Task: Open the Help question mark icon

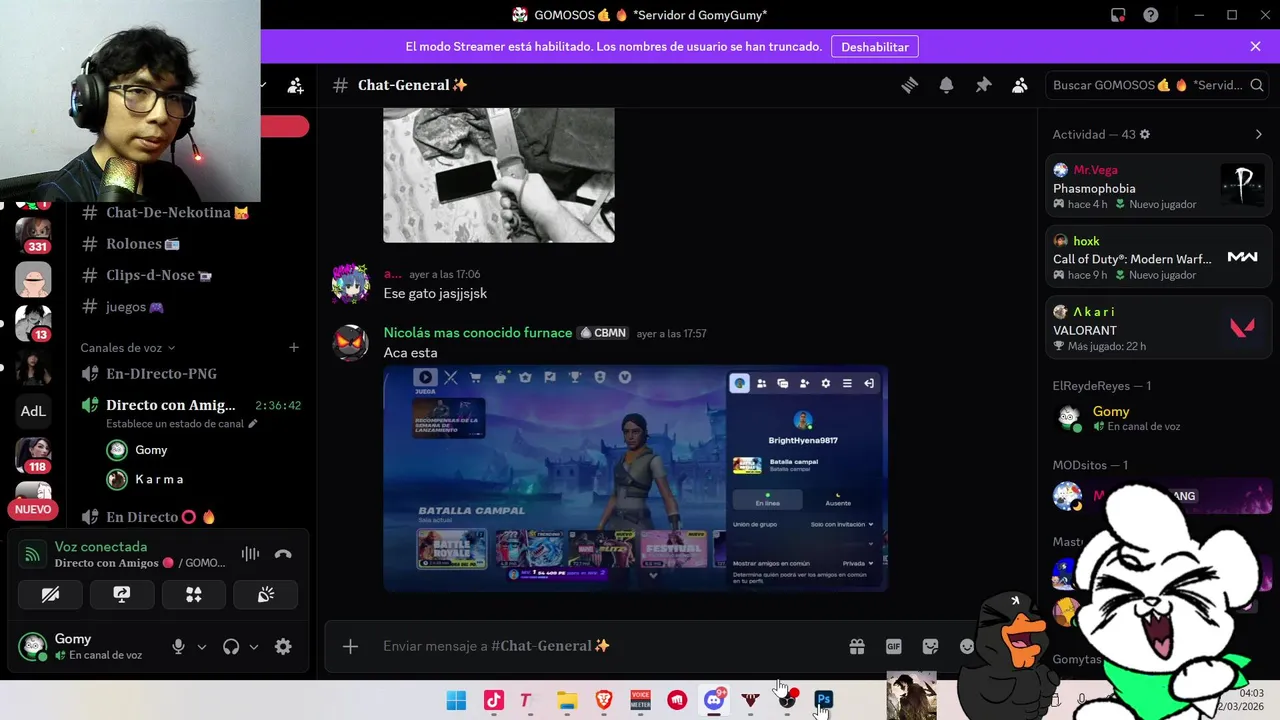Action: [1151, 15]
